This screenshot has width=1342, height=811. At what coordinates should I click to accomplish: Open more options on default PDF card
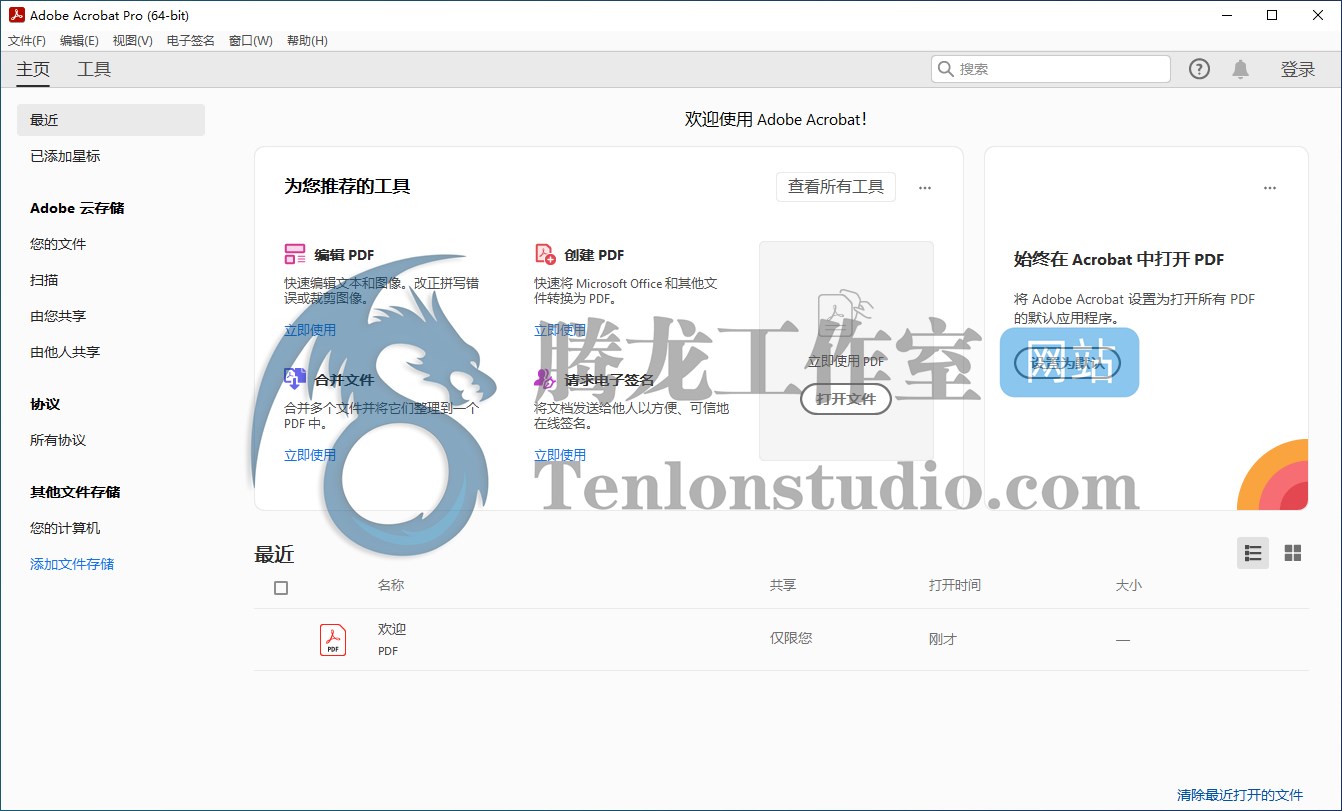(x=1270, y=187)
